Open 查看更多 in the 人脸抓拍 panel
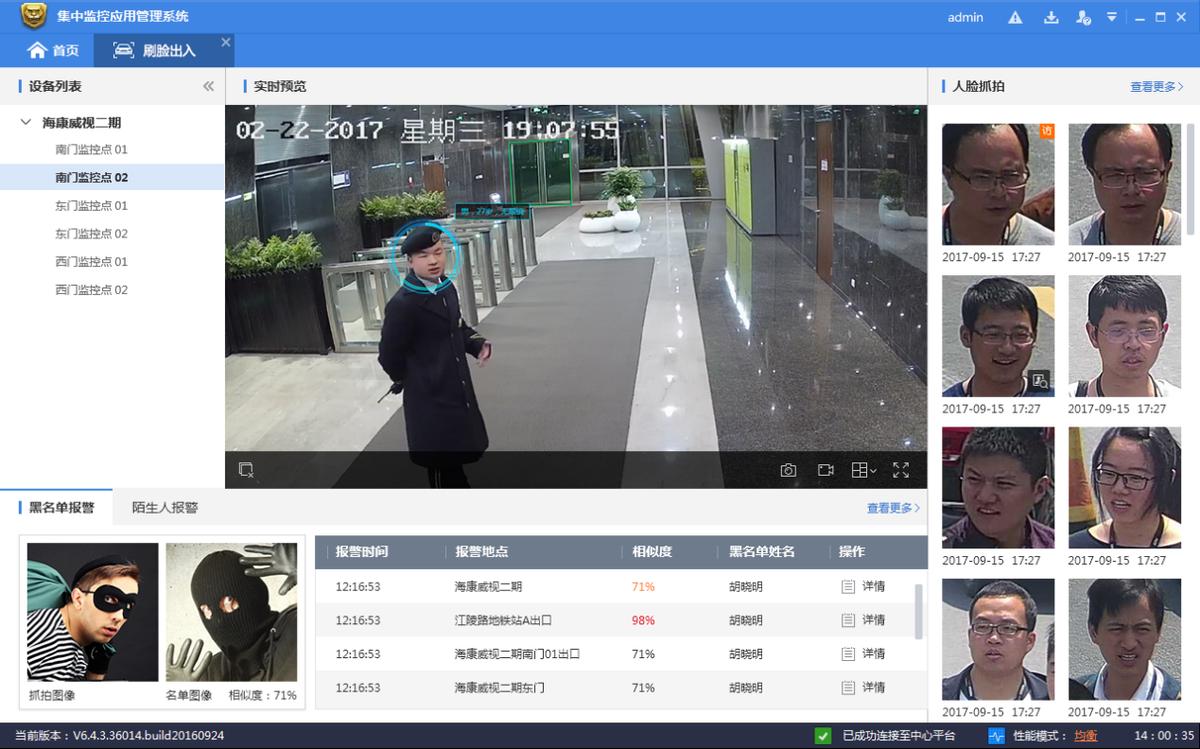The height and width of the screenshot is (749, 1200). (1153, 86)
